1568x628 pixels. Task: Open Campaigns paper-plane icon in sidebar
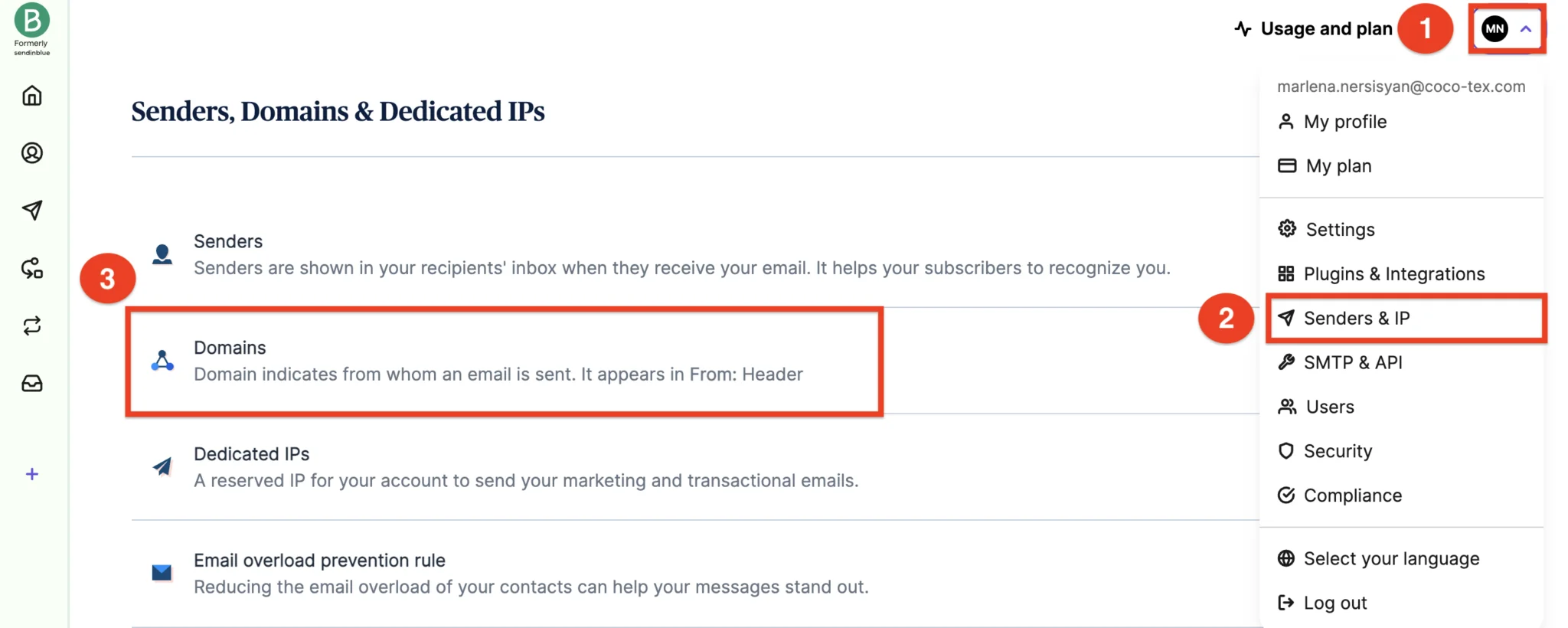coord(32,210)
